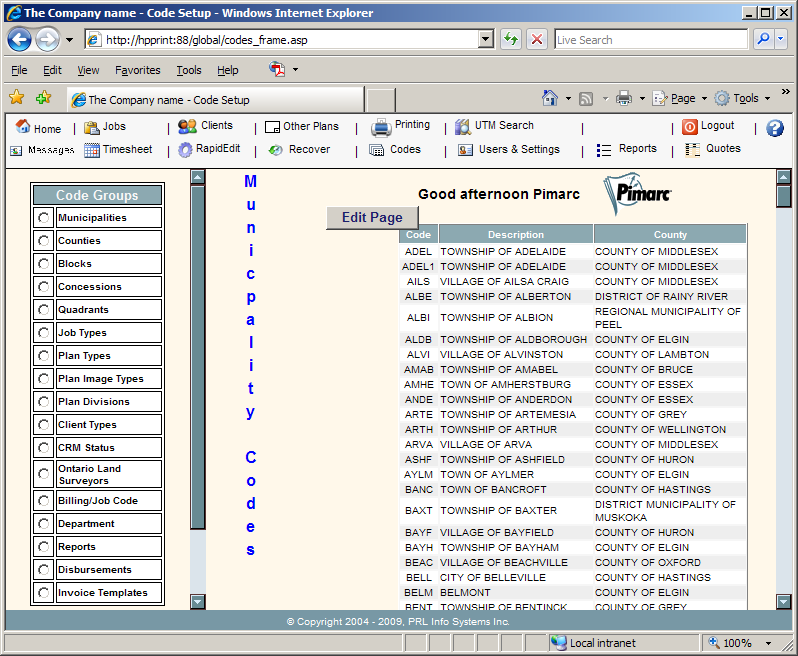Select the Job Types radio button

(44, 333)
